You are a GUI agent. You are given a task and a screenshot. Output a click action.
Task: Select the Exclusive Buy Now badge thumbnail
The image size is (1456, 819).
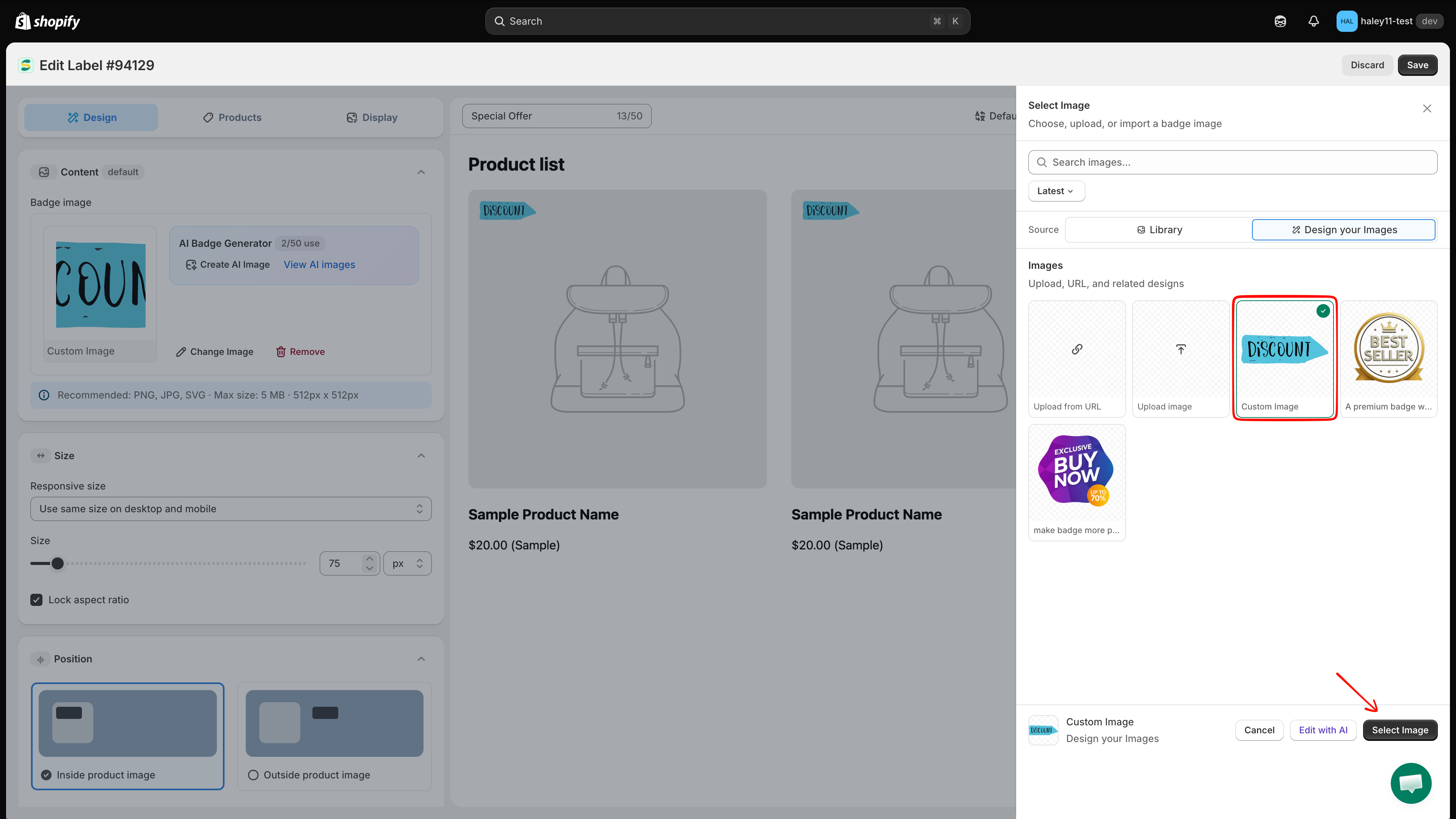click(x=1077, y=482)
